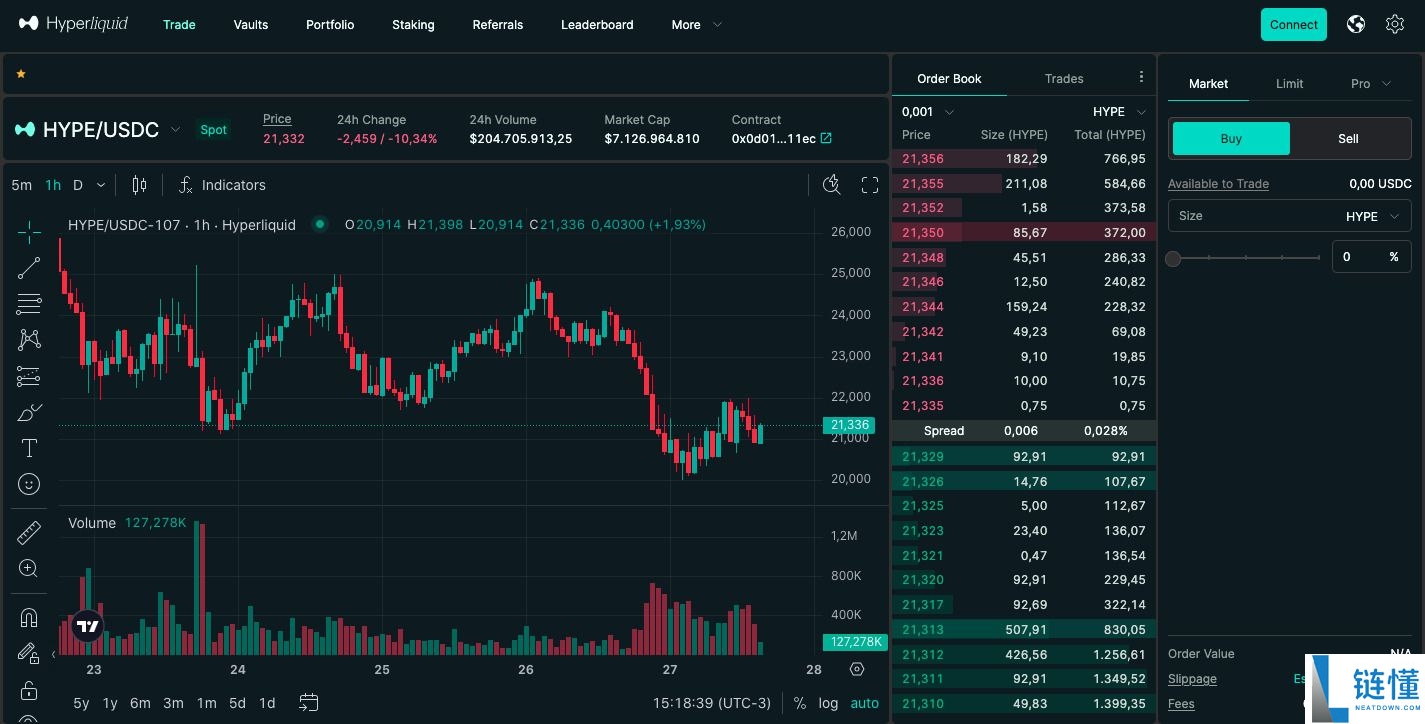The height and width of the screenshot is (724, 1425).
Task: Toggle stay in drawing mode pencil-lock
Action: [x=29, y=653]
